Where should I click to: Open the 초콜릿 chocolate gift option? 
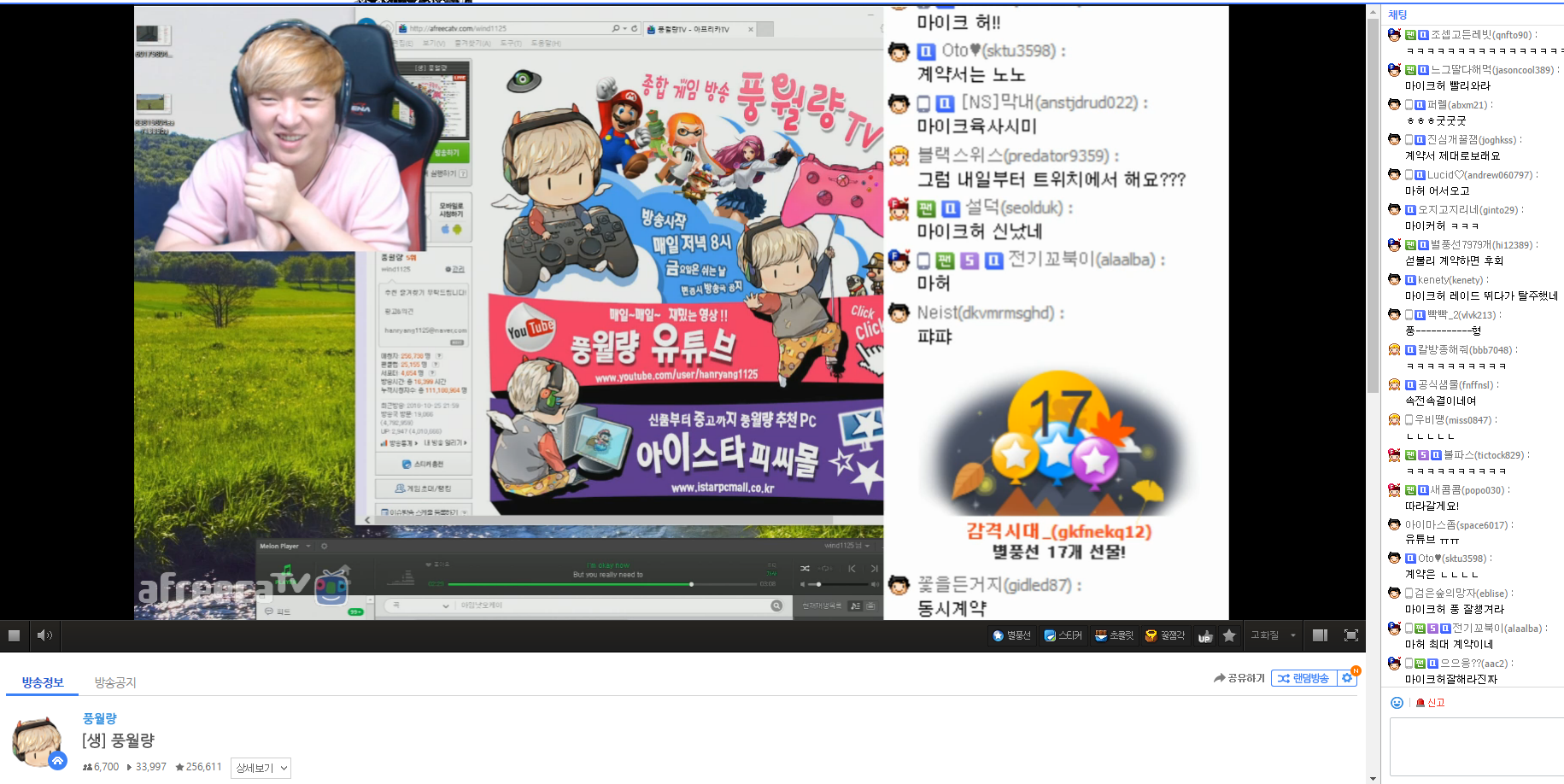coord(1115,635)
